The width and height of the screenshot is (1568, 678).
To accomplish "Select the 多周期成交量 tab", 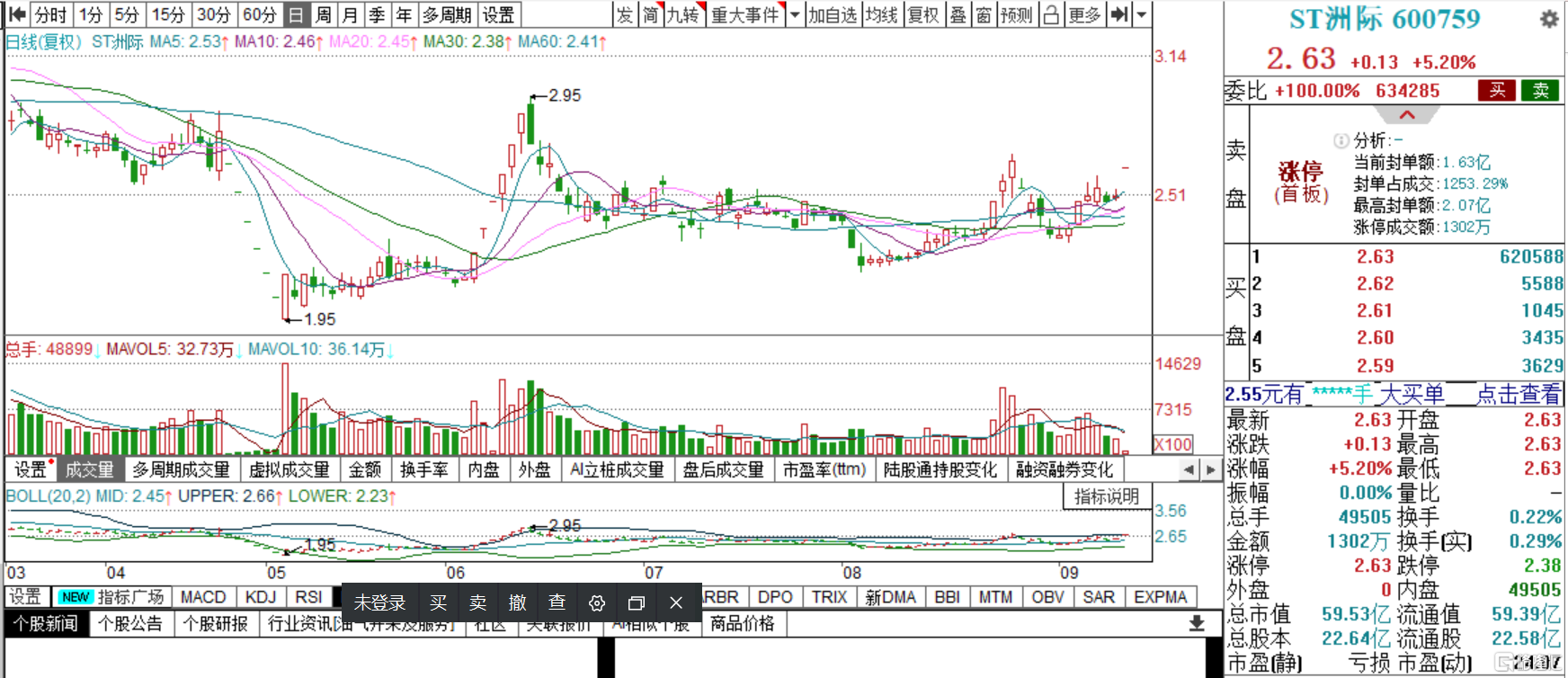I will (x=182, y=469).
